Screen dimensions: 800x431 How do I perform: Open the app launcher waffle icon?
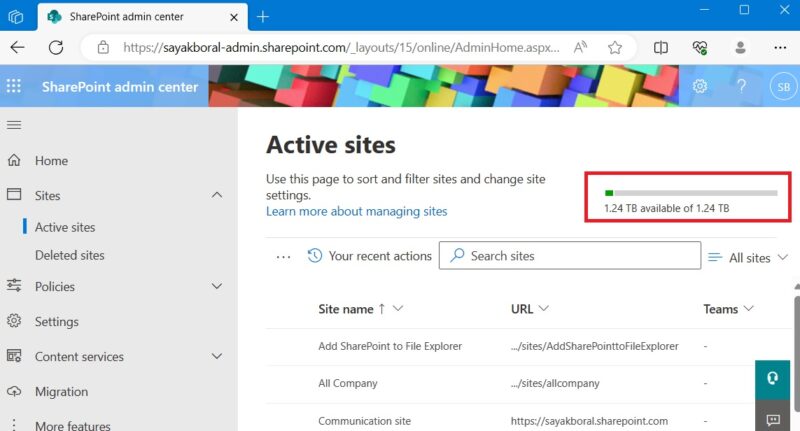pos(14,86)
